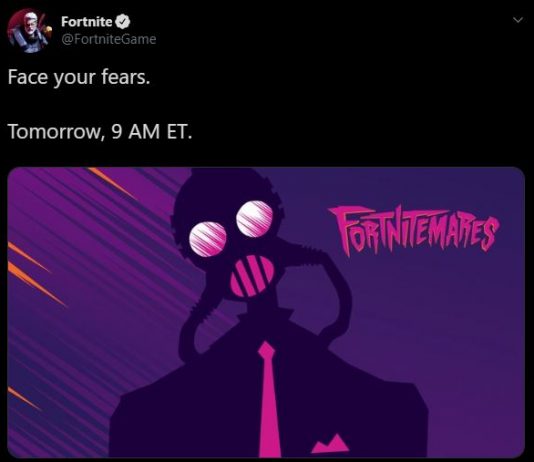Click the left glowing goggle lens
Viewport: 534px width, 462px height.
pos(207,238)
